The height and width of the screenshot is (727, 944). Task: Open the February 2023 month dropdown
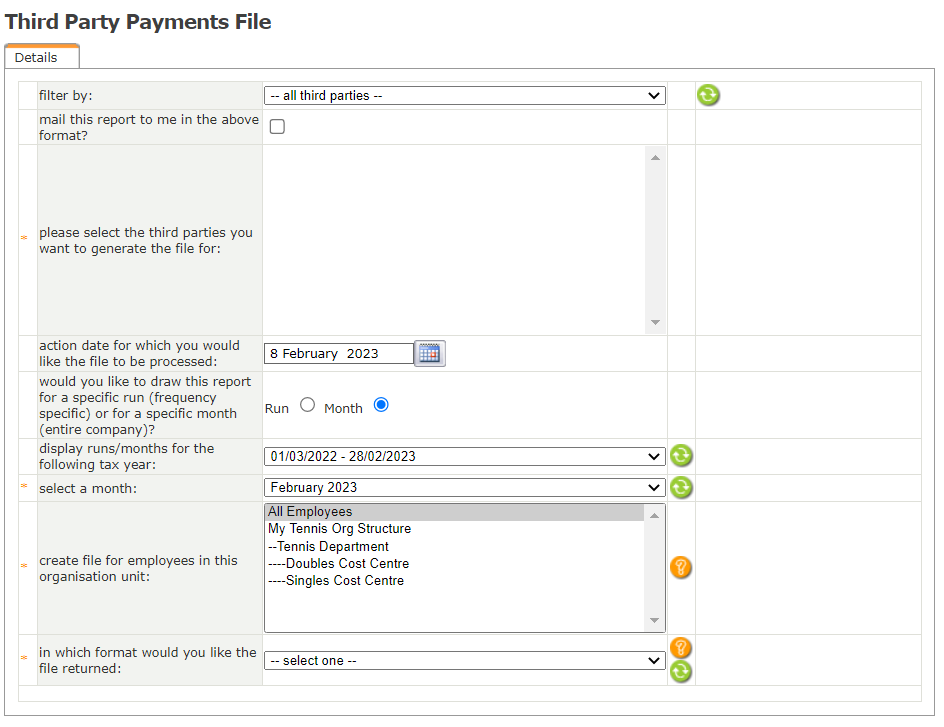(x=464, y=488)
